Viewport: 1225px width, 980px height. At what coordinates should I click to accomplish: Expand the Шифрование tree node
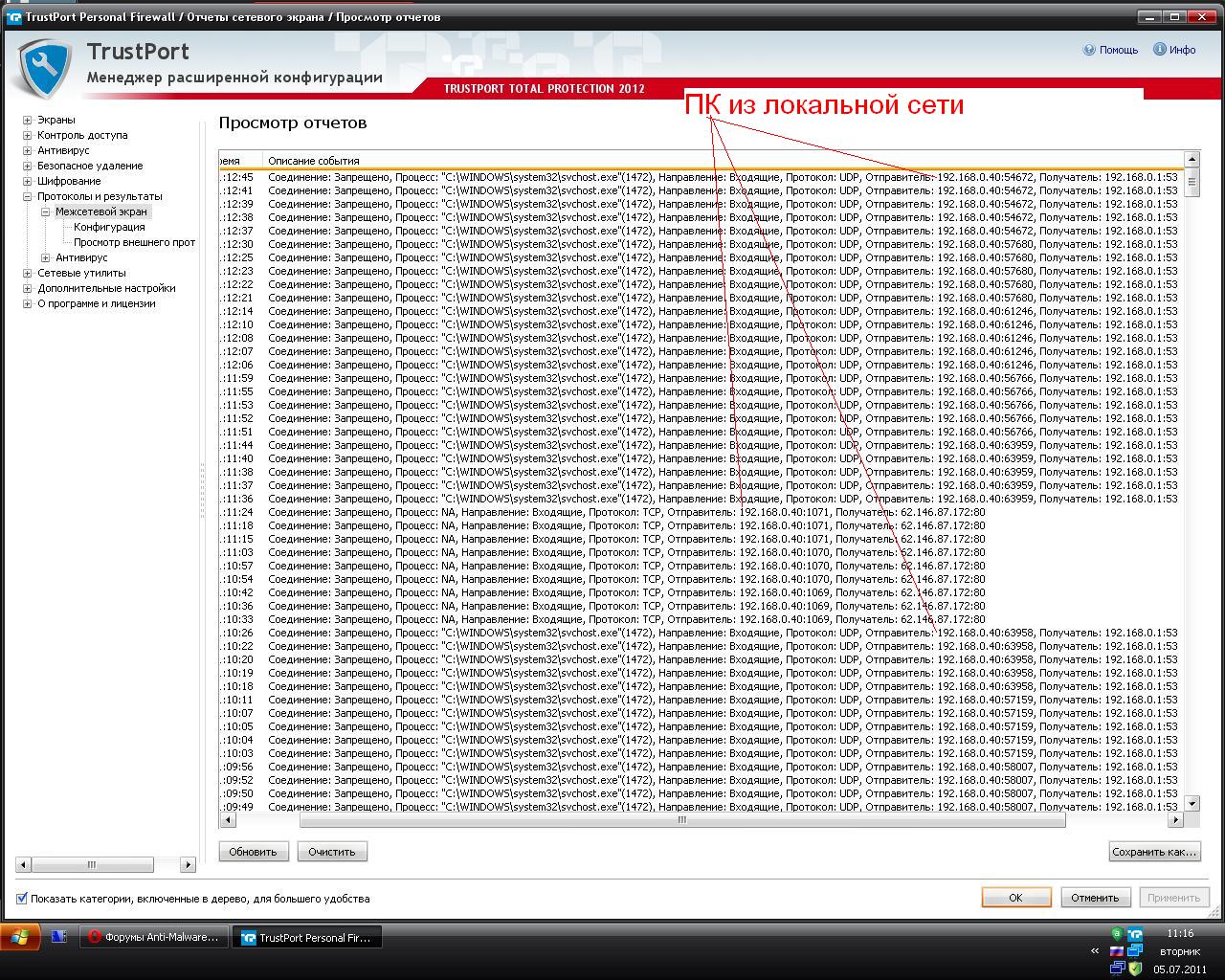point(28,182)
